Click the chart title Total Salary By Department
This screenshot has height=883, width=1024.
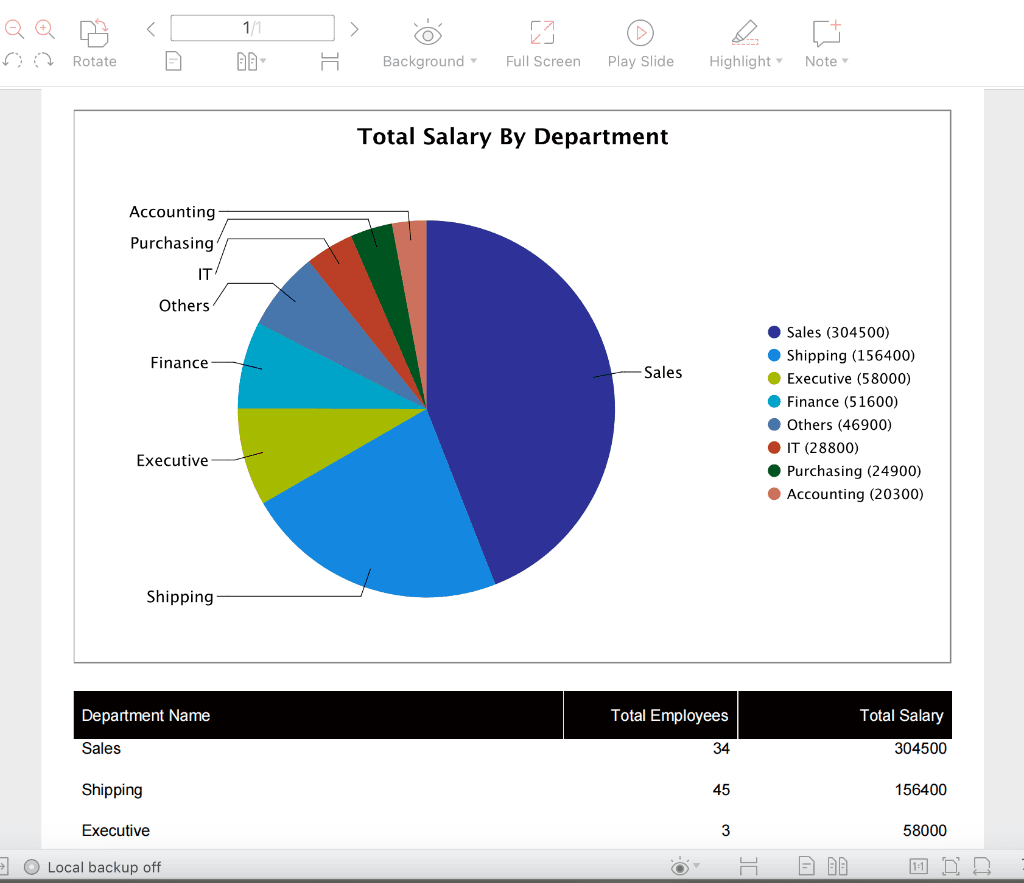tap(513, 136)
